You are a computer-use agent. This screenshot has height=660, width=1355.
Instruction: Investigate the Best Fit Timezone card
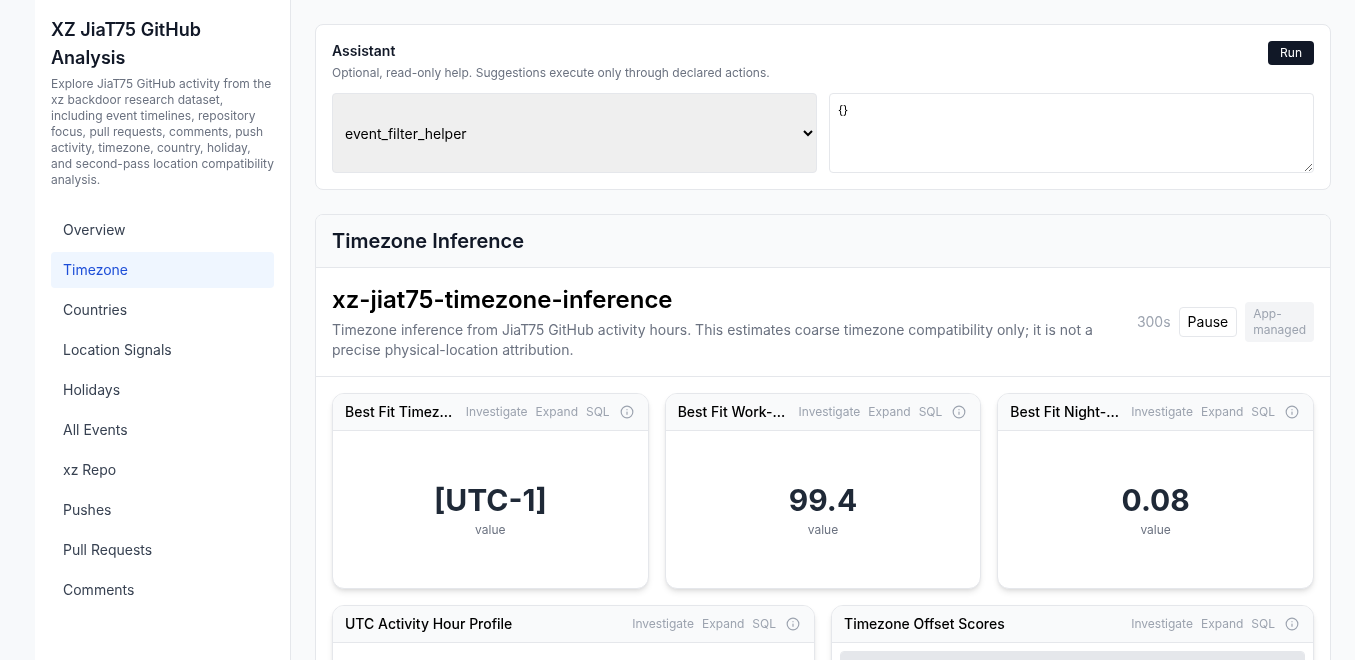[x=496, y=412]
